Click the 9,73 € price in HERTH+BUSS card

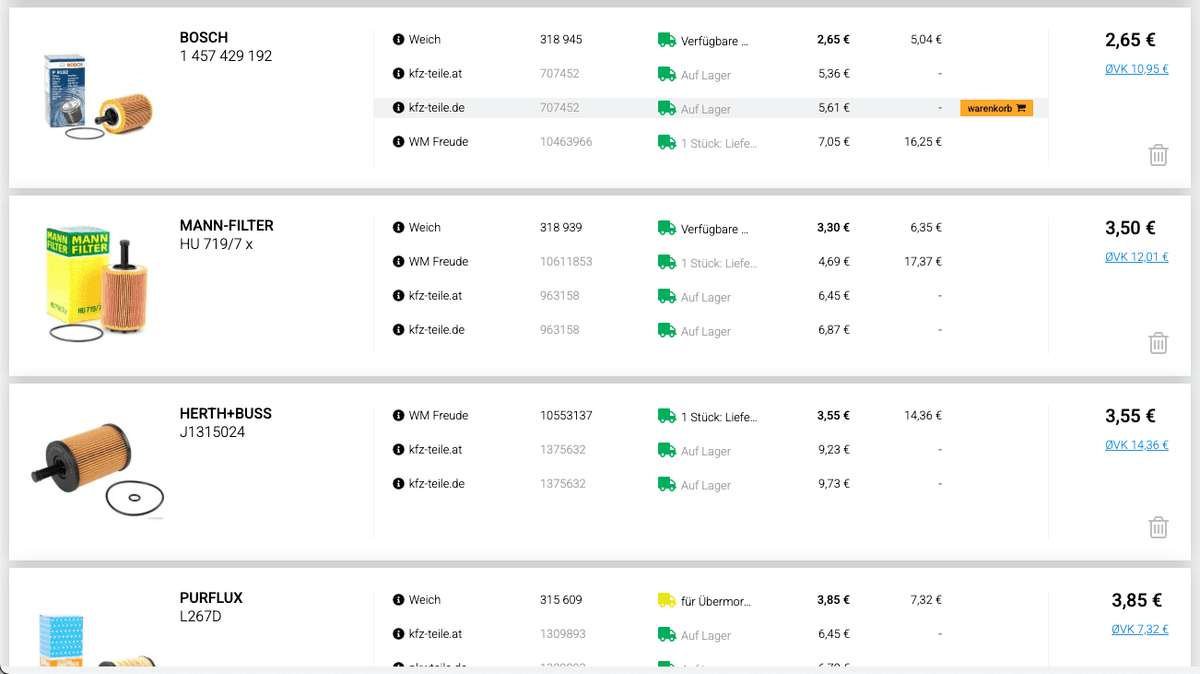834,484
